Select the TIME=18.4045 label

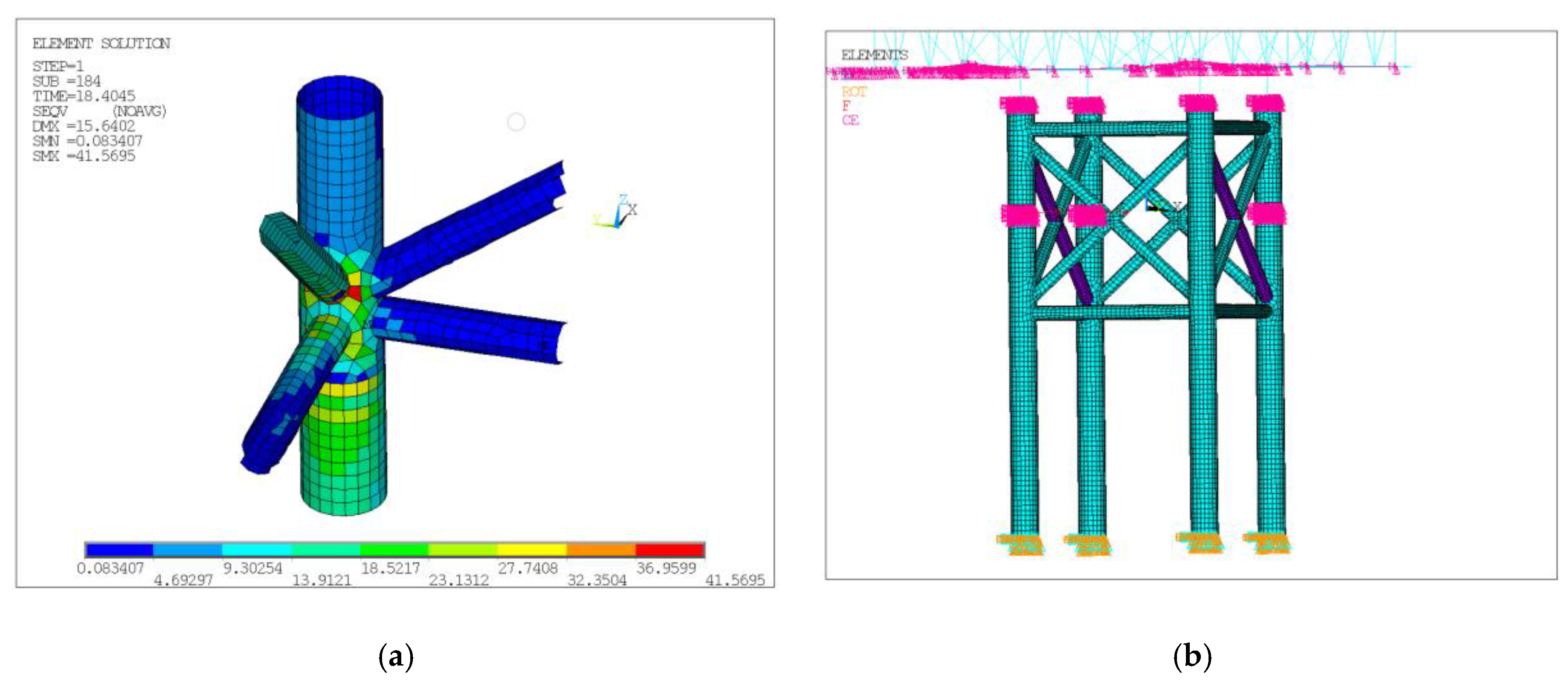pos(84,96)
